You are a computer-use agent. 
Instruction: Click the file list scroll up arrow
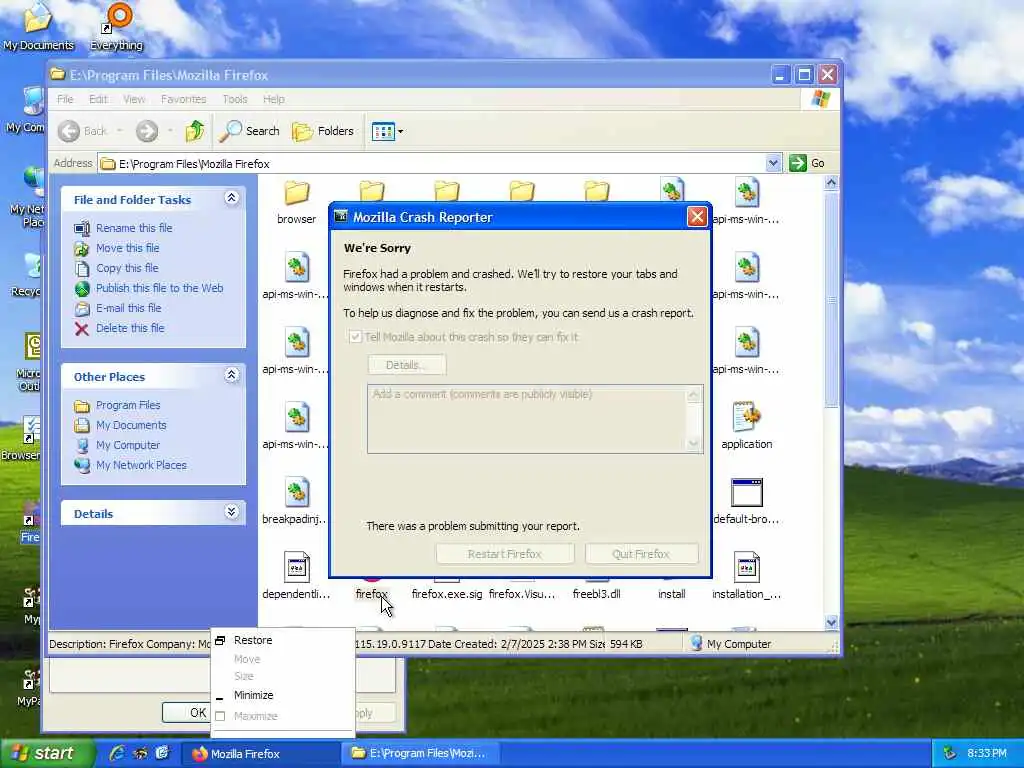click(x=831, y=184)
